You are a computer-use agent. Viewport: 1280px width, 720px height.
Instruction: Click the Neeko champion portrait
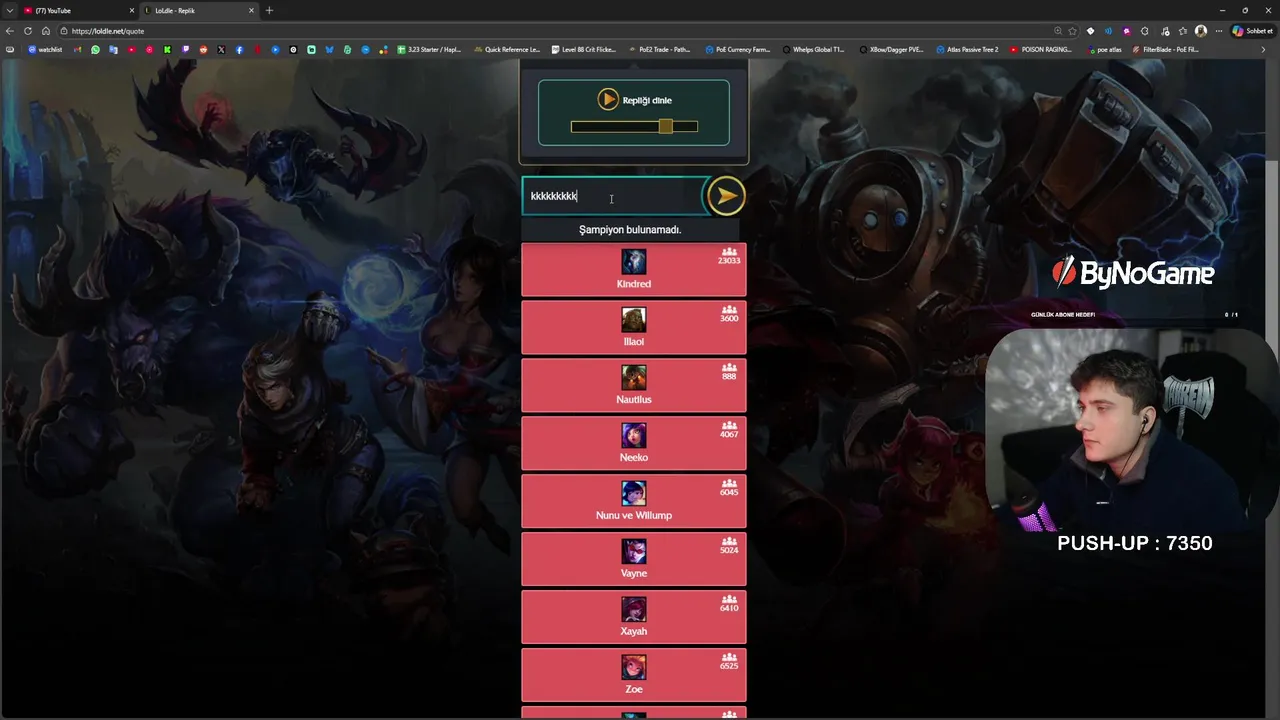(634, 436)
